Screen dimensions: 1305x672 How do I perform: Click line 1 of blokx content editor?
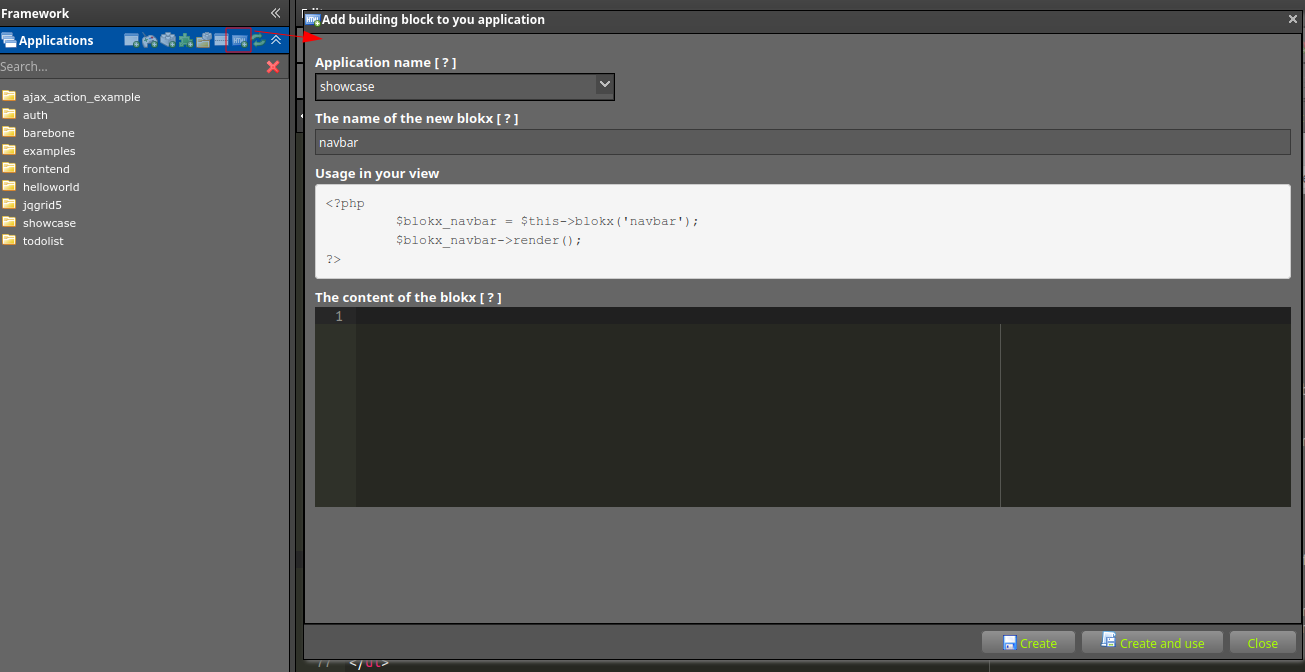coord(823,316)
